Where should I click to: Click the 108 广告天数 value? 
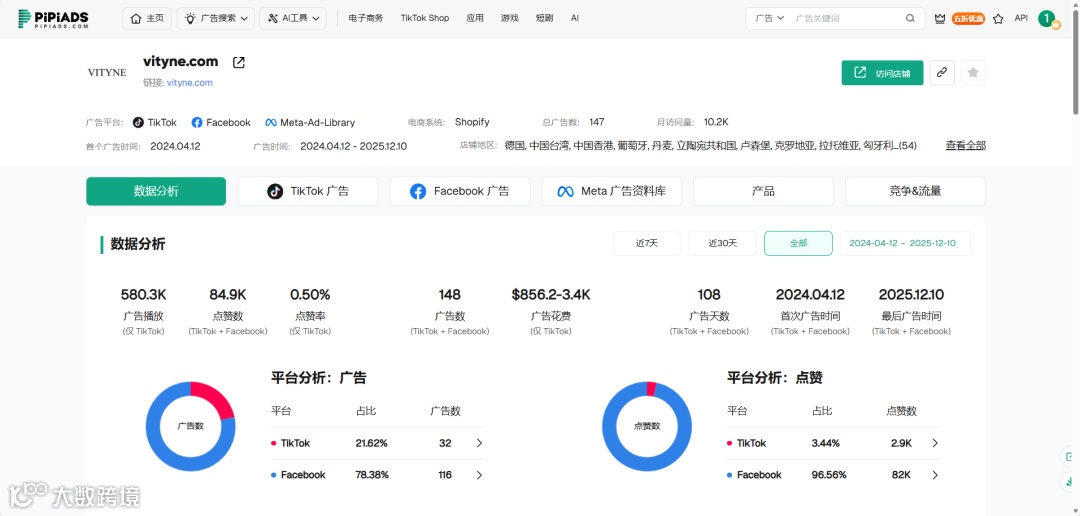pyautogui.click(x=709, y=295)
